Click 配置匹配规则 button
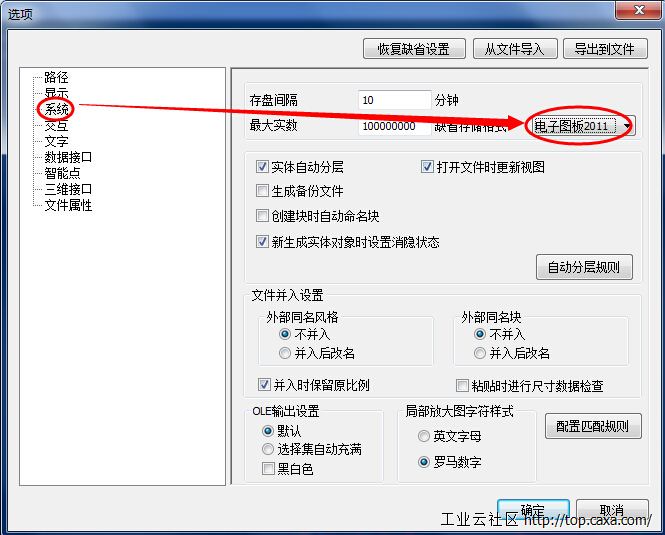Viewport: 665px width, 535px height. pyautogui.click(x=593, y=426)
